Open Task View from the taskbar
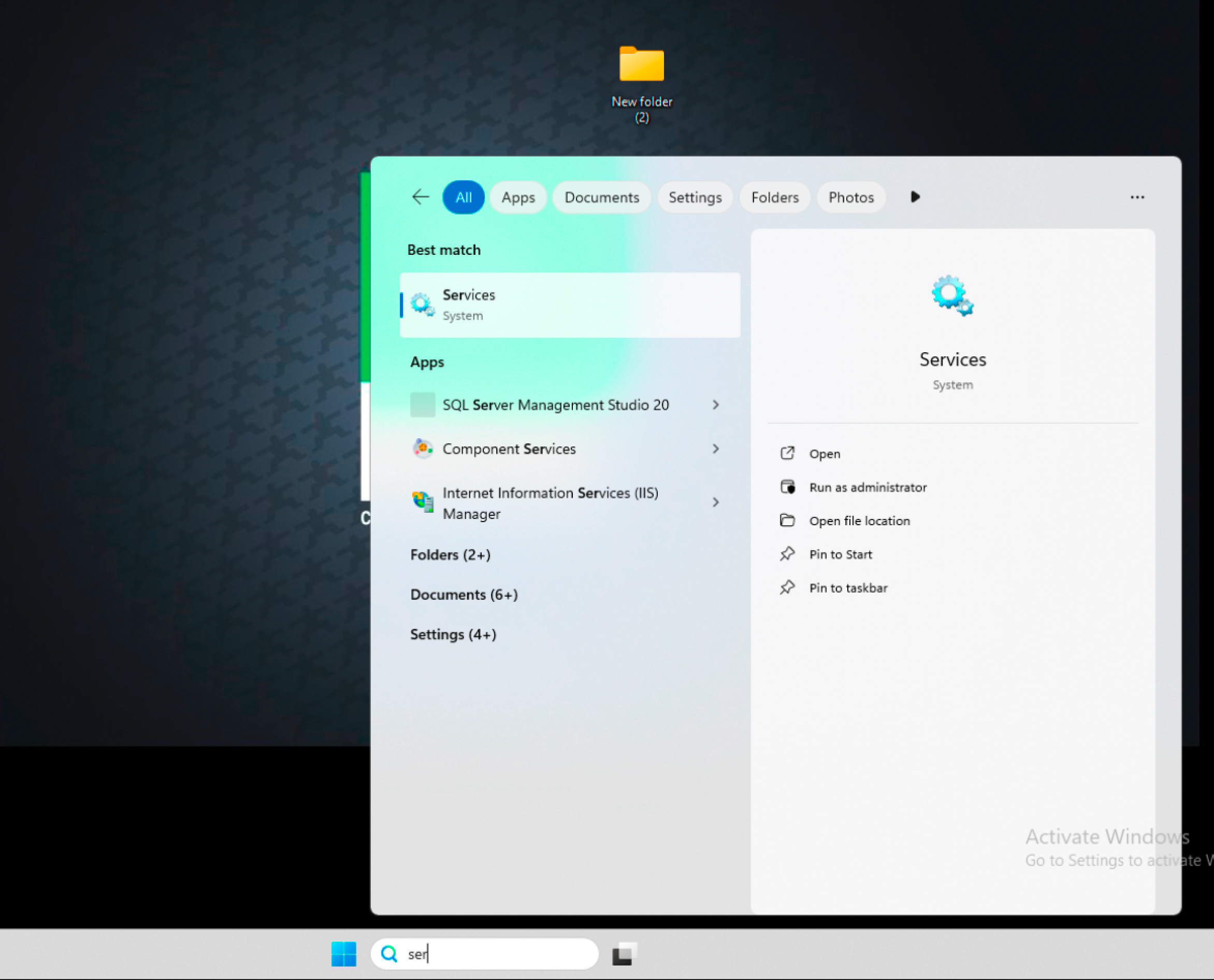Screen dimensions: 1214x980 pyautogui.click(x=624, y=954)
